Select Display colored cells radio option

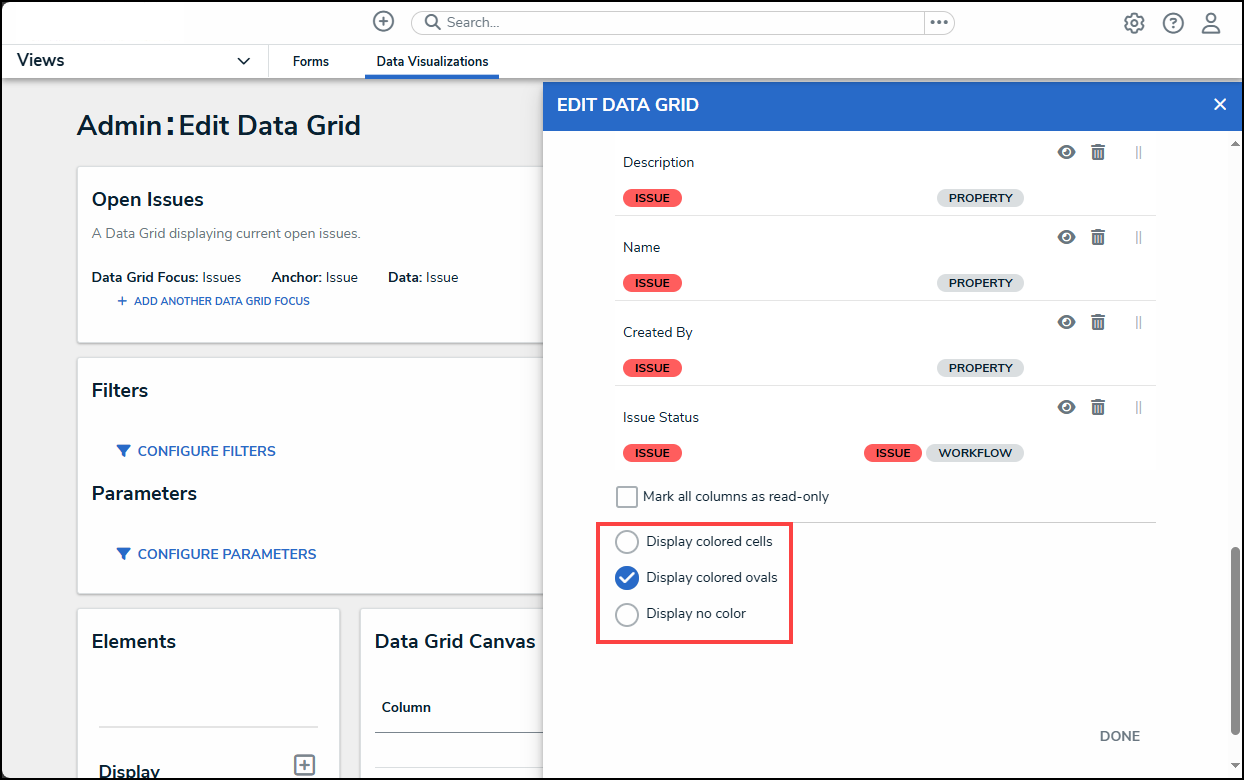tap(627, 542)
